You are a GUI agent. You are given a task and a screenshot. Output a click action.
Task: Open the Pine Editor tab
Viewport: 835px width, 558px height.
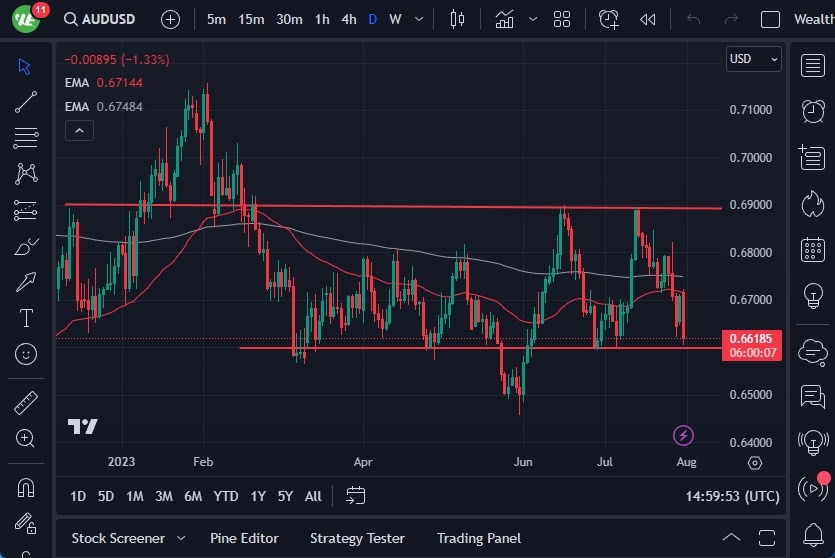[x=244, y=538]
